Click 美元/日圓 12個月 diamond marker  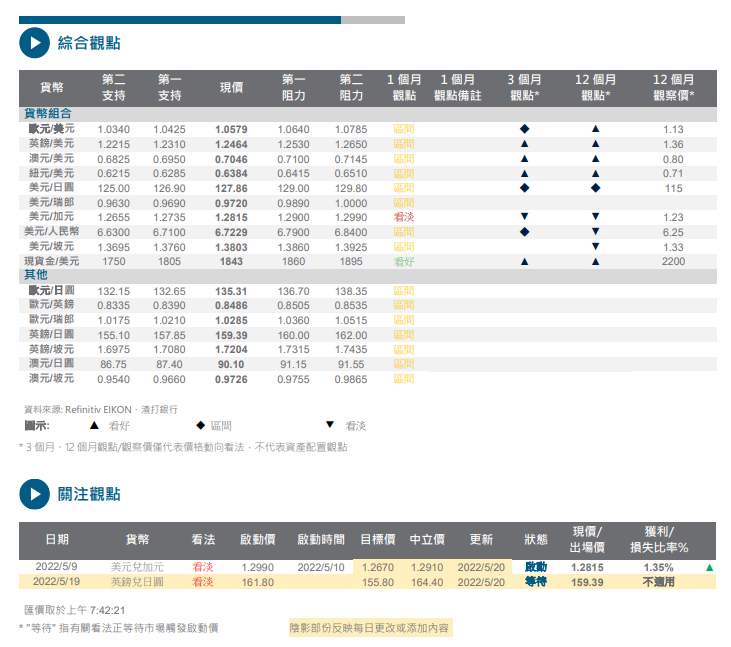[595, 188]
